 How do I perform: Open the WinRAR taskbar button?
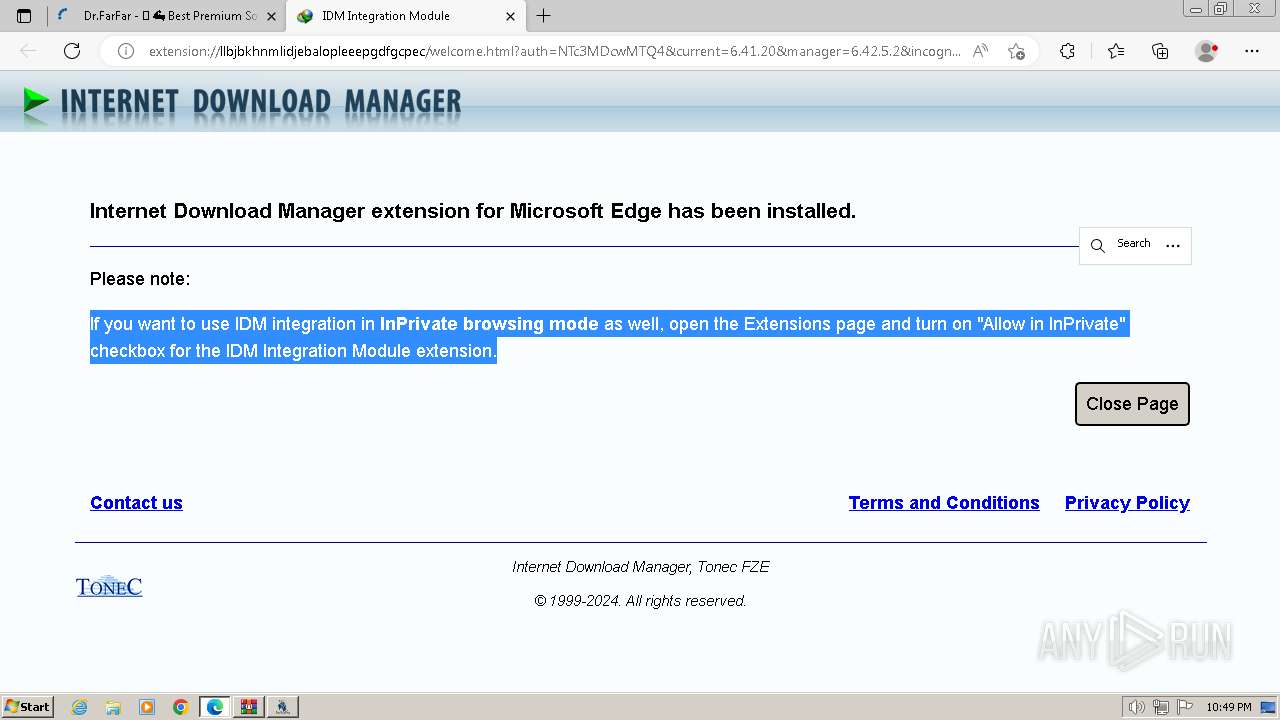[x=249, y=707]
